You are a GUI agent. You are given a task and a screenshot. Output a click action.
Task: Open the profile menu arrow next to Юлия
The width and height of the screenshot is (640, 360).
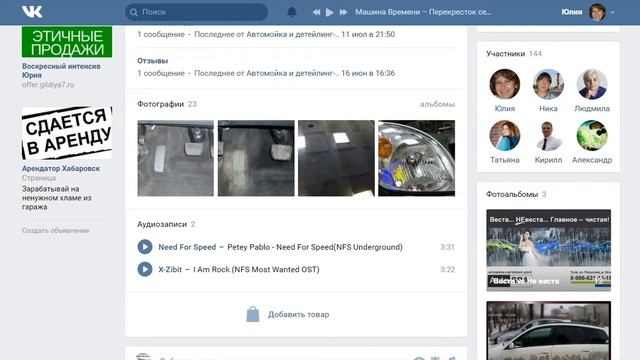coord(612,12)
